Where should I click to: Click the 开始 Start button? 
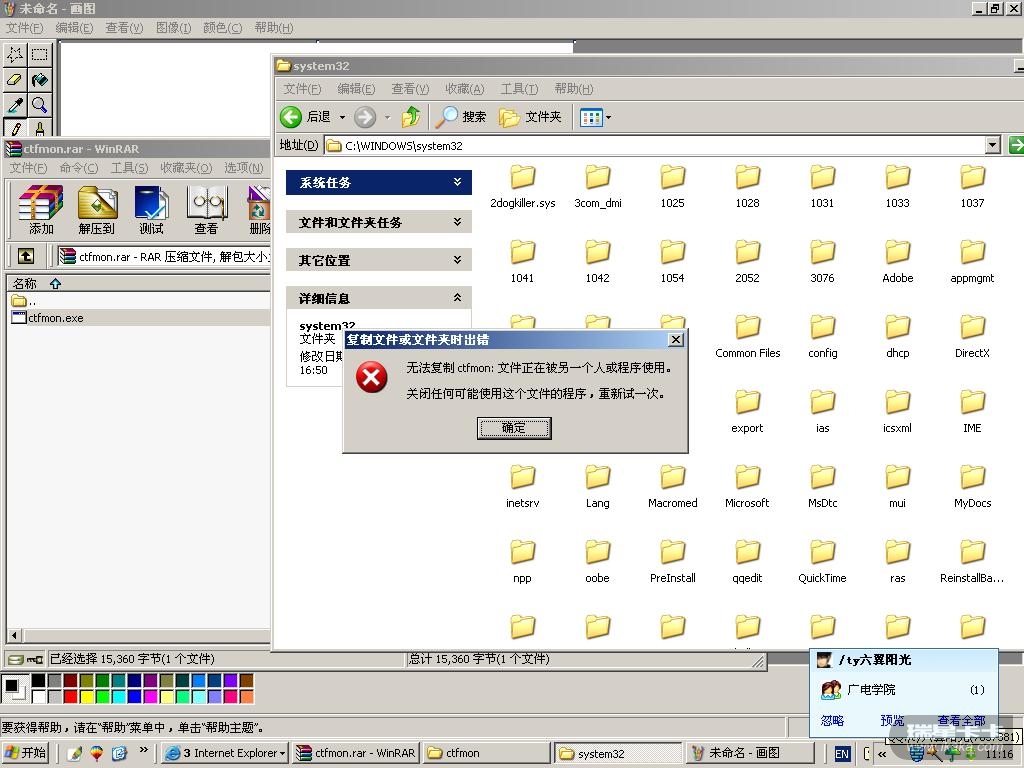coord(25,753)
